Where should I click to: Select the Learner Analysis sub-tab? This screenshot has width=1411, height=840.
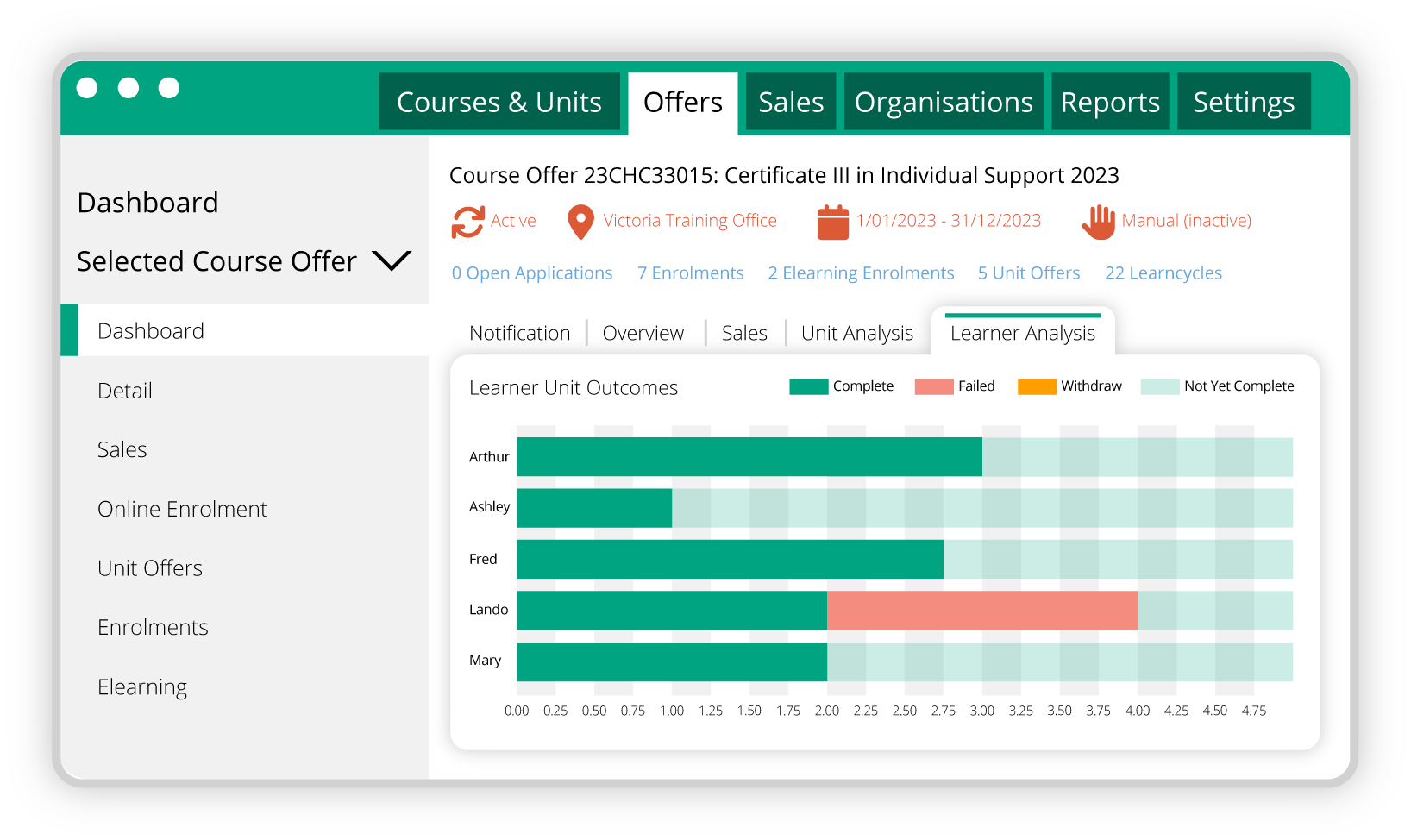1023,333
